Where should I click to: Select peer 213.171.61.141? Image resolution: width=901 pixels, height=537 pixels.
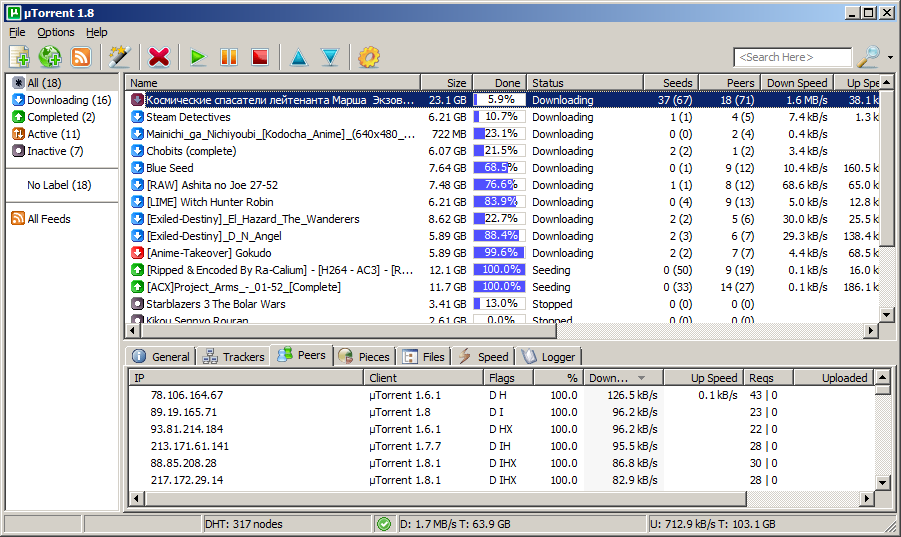pos(500,446)
